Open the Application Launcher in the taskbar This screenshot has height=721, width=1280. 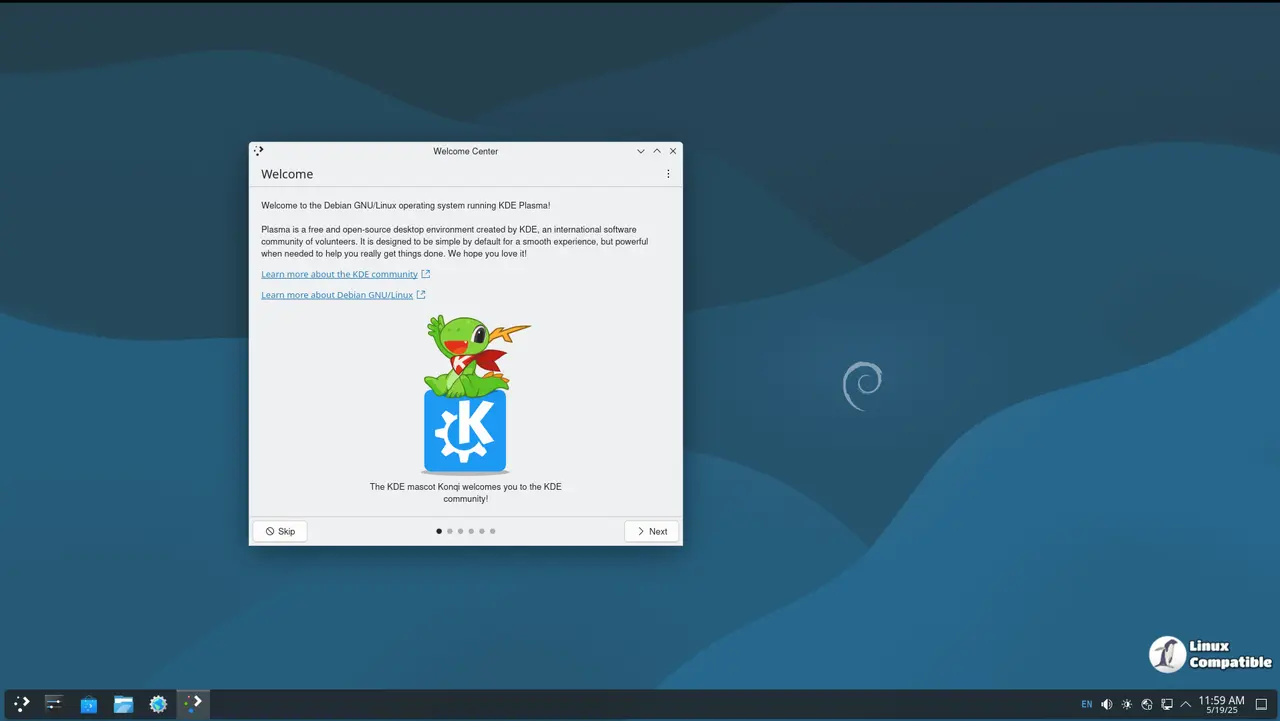pos(20,704)
